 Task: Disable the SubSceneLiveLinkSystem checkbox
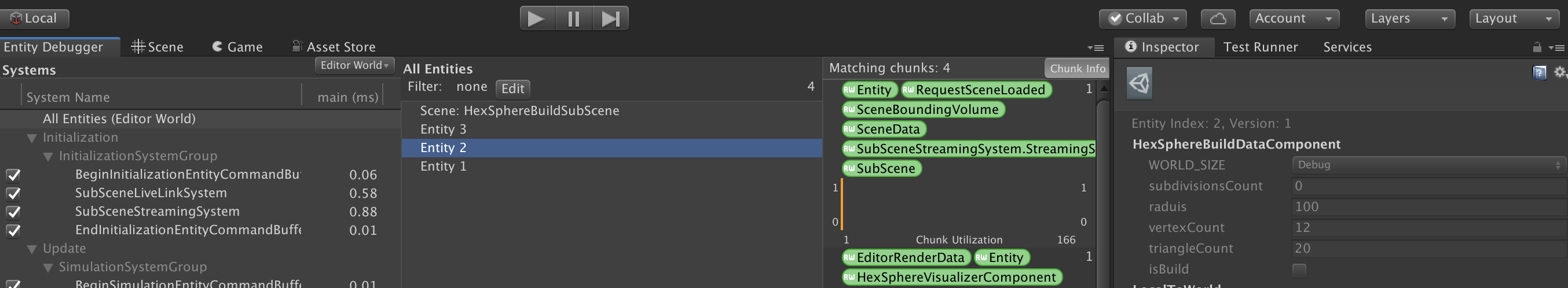coord(13,194)
